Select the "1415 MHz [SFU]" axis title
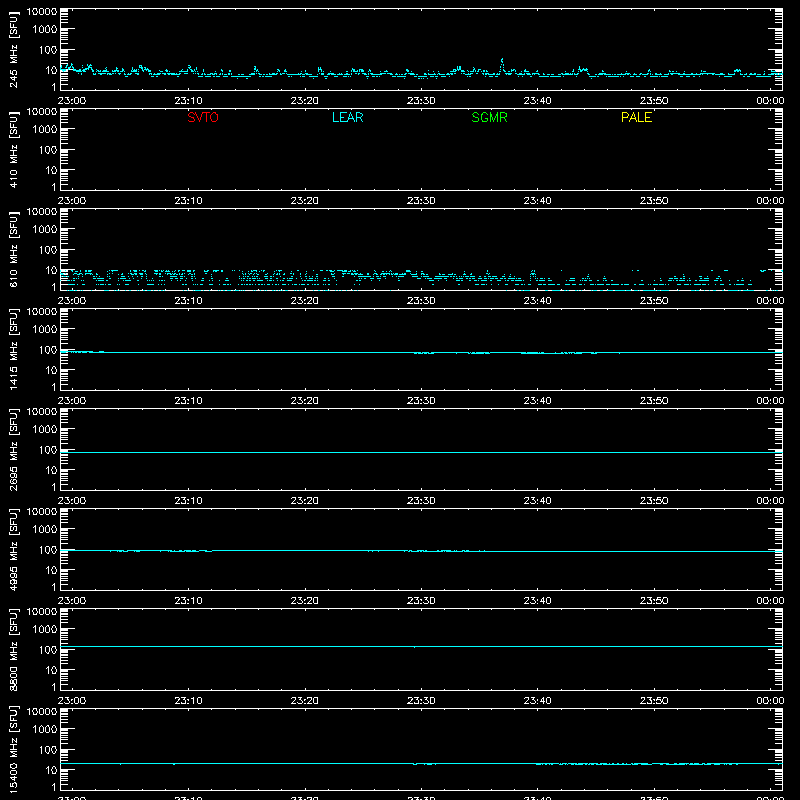Screen dimensions: 800x800 [x=14, y=349]
